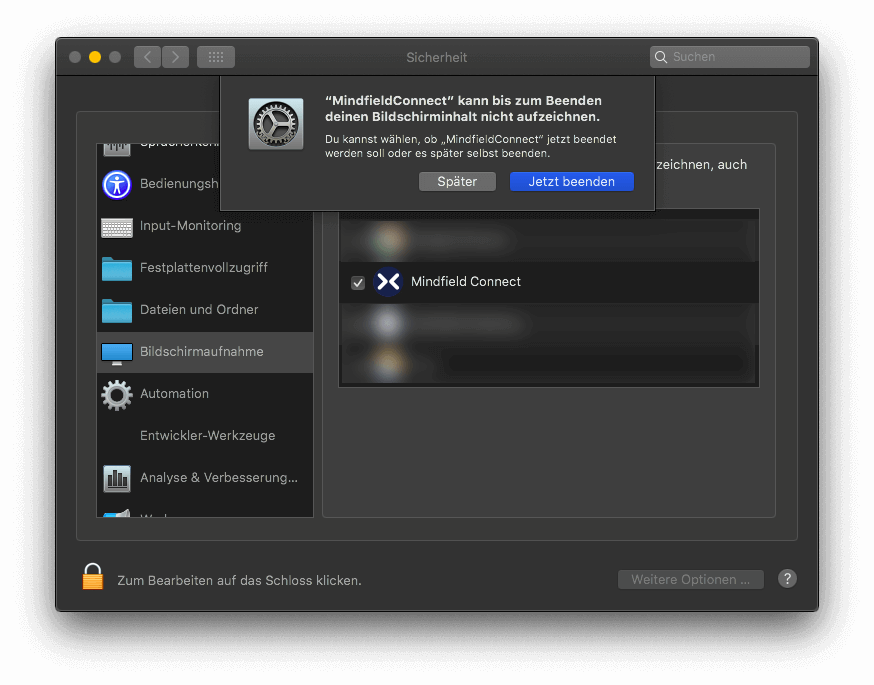The width and height of the screenshot is (874, 685).
Task: Click the orange lock to unlock settings
Action: click(93, 577)
